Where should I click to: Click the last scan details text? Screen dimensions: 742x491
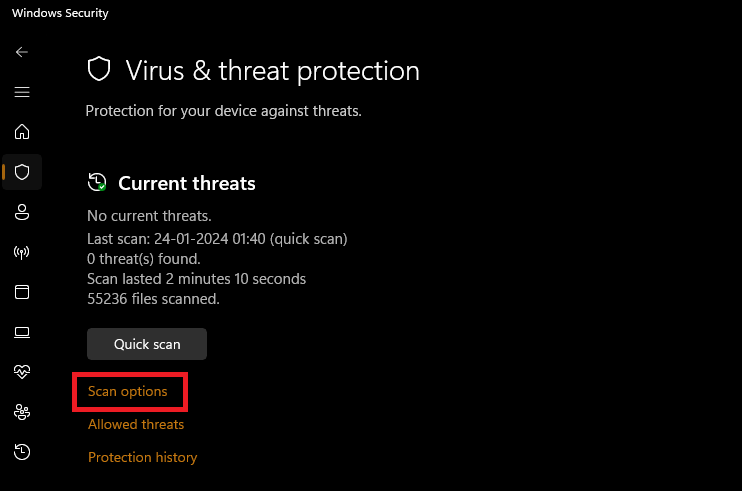pyautogui.click(x=217, y=239)
